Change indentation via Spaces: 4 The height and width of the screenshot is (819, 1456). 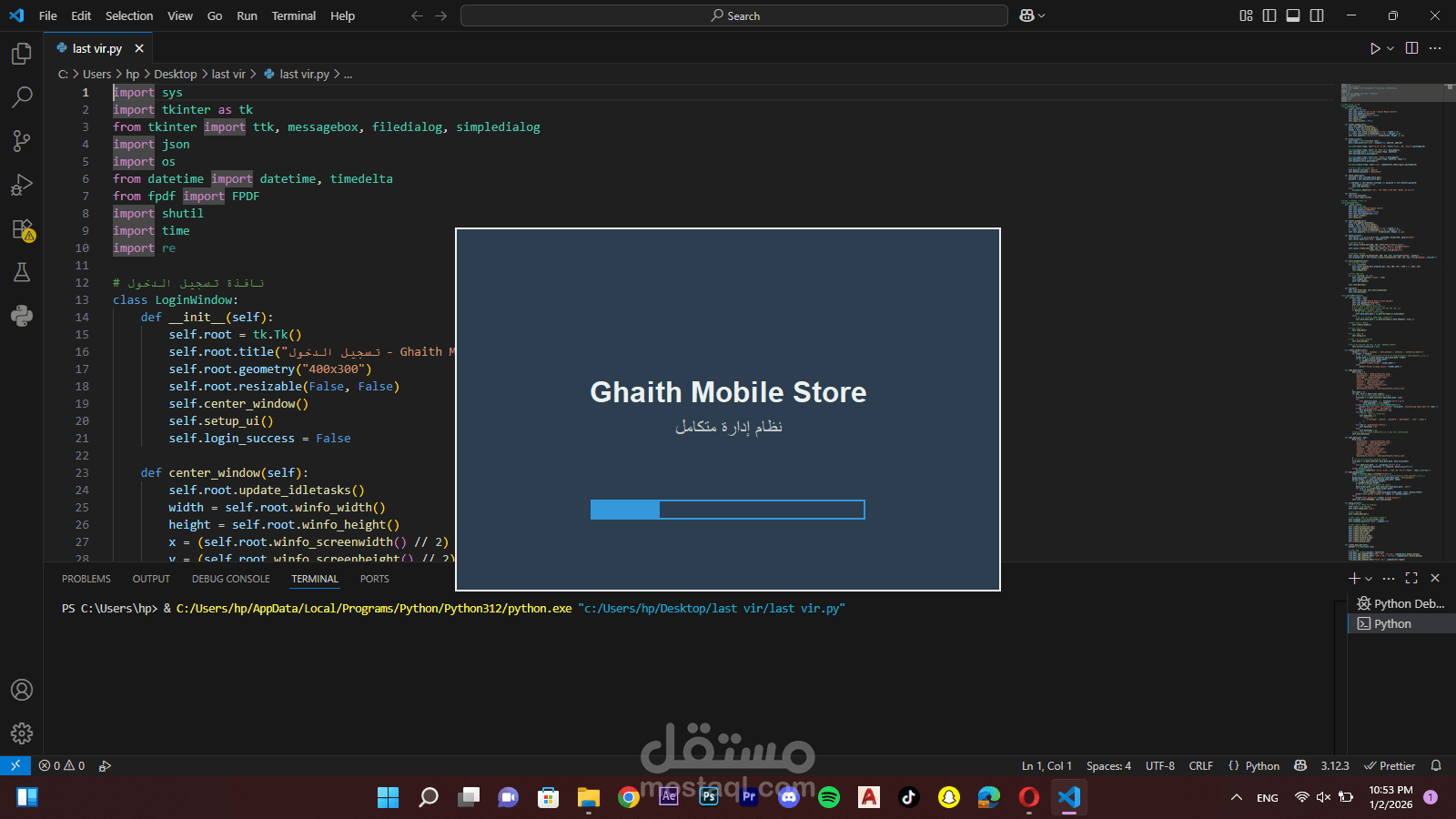[x=1108, y=765]
